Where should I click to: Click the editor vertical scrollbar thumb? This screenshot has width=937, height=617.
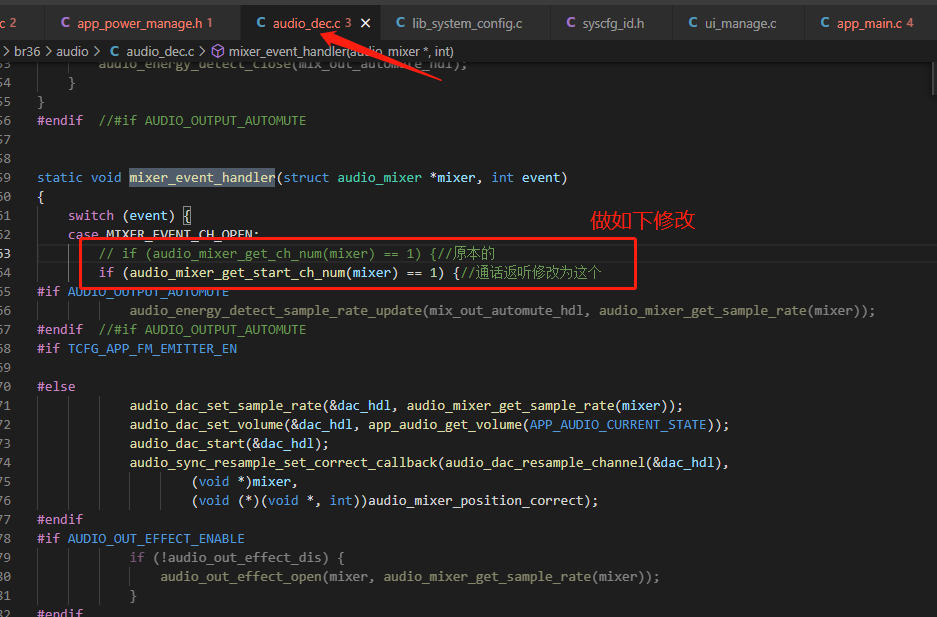(933, 78)
